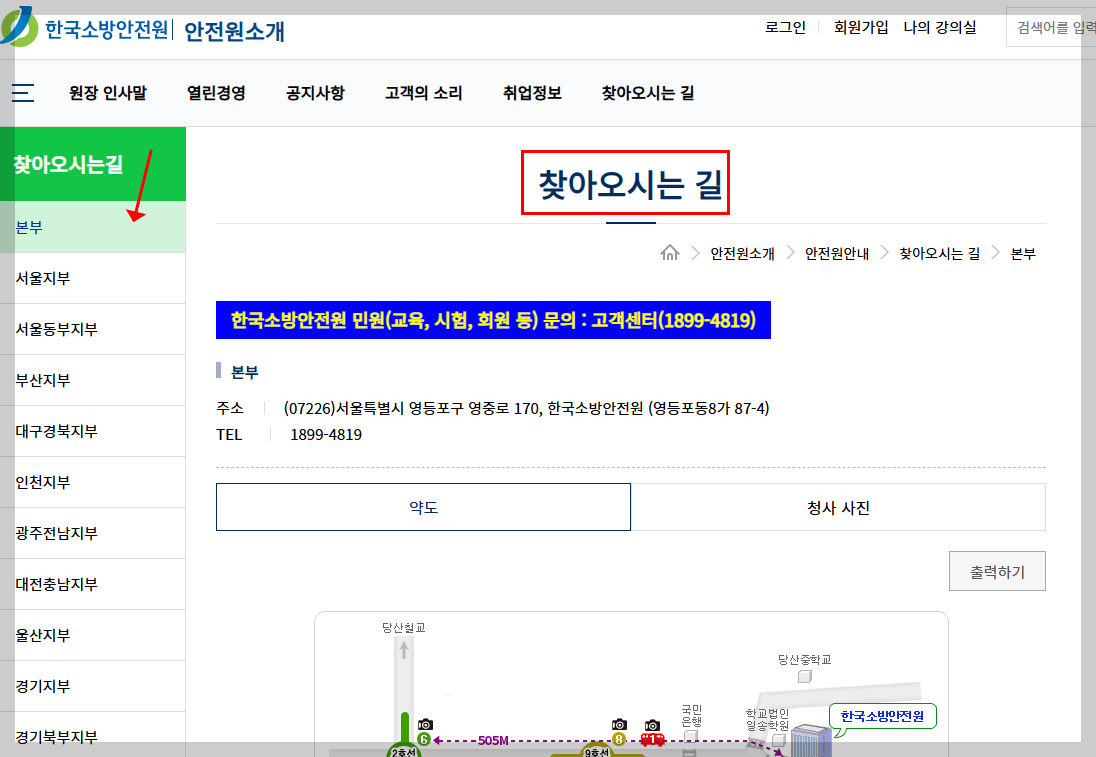Click the 한국소방안전원 logo

(85, 28)
